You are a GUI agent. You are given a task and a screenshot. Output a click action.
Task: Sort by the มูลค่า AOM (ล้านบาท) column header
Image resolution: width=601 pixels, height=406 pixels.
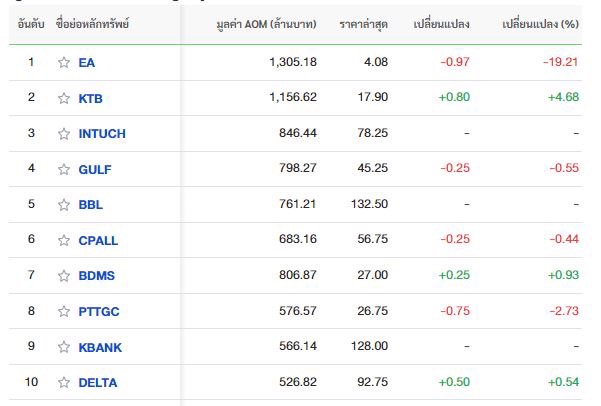tap(266, 25)
